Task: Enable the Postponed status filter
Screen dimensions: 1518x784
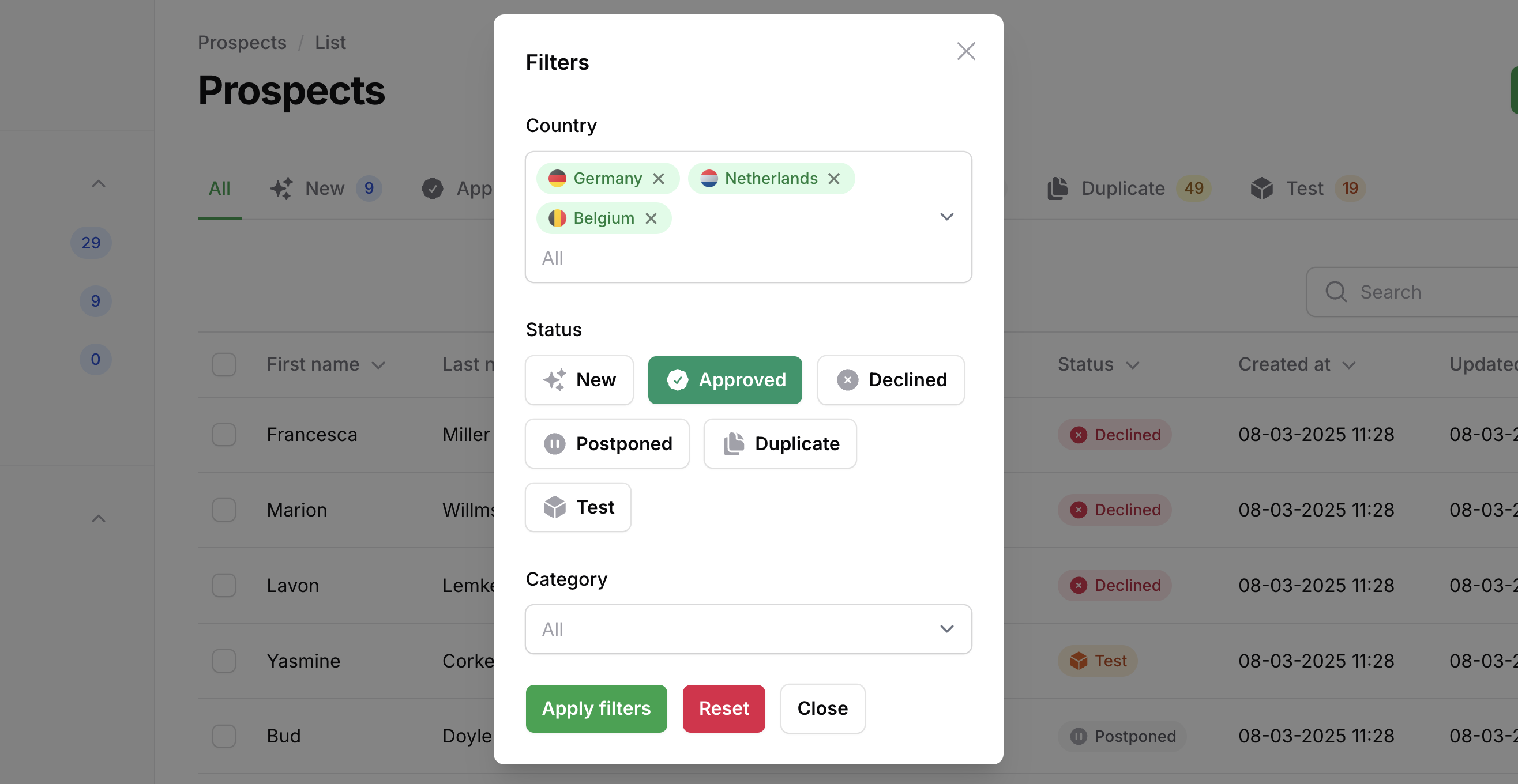Action: (606, 443)
